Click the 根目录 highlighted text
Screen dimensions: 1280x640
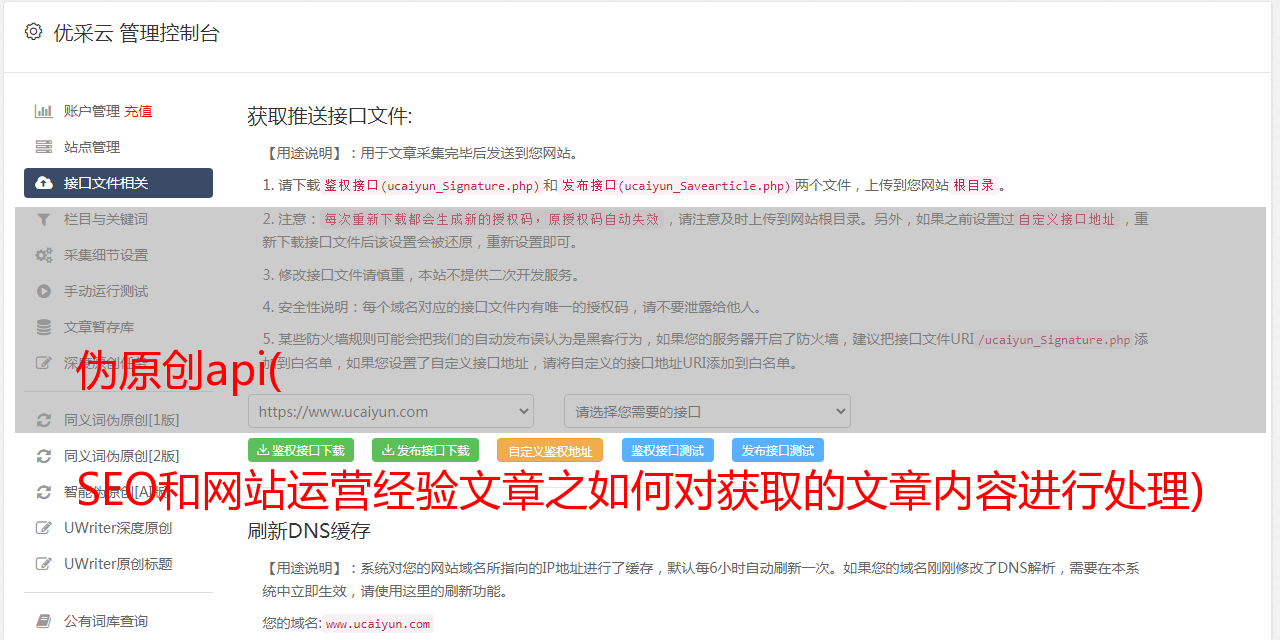974,185
